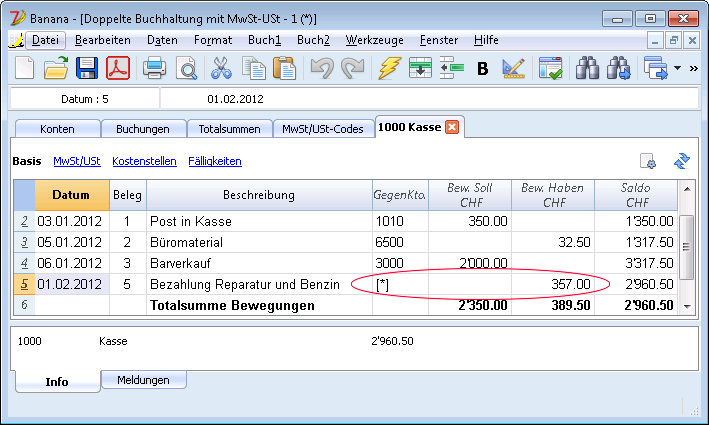Undo the last action arrow

pos(322,68)
